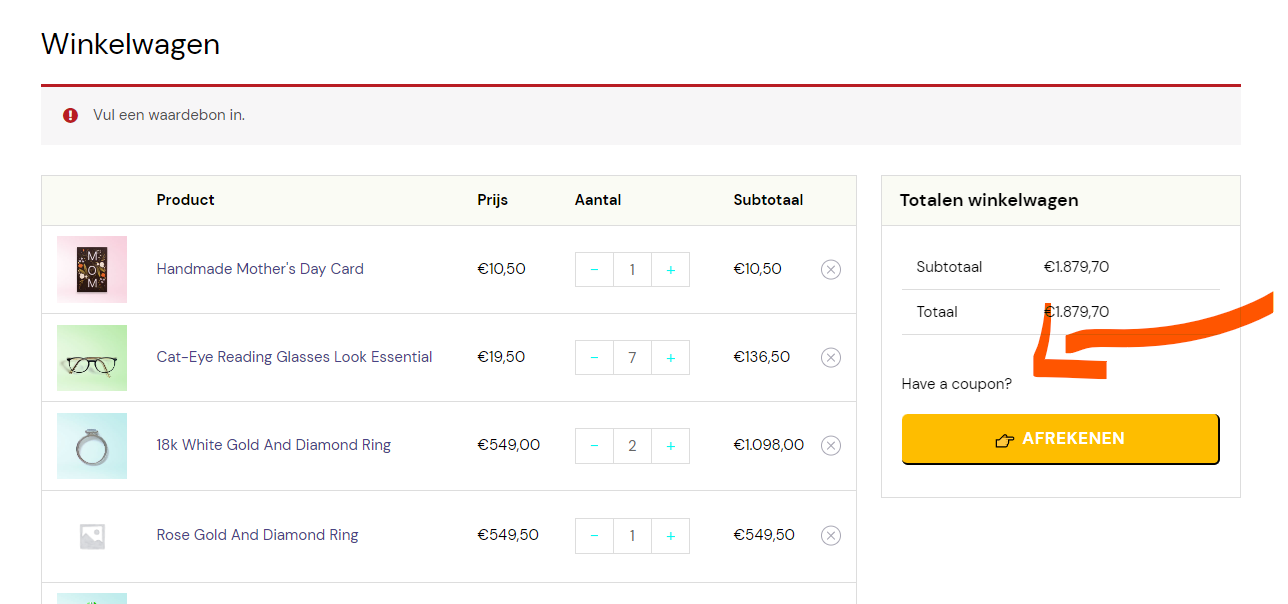Click the Afrekenen checkout button

click(x=1060, y=439)
